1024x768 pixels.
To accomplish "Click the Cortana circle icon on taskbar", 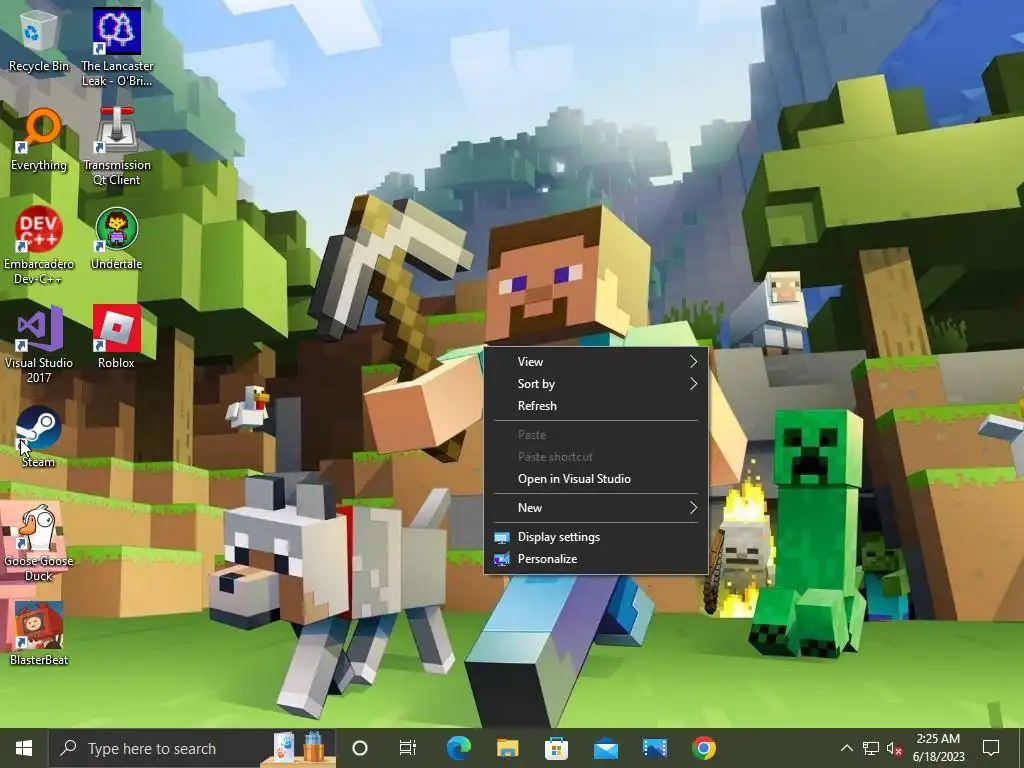I will tap(360, 748).
